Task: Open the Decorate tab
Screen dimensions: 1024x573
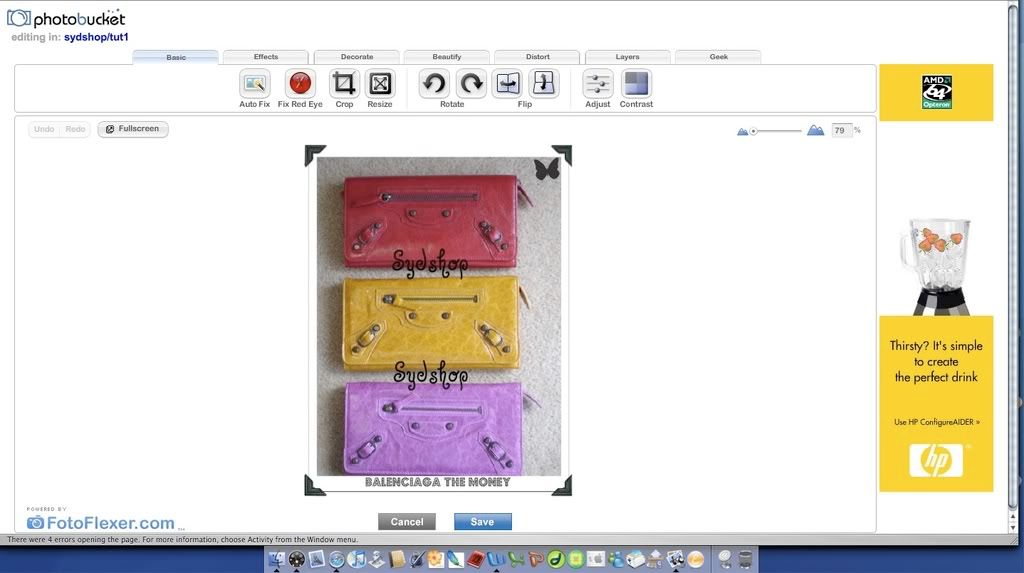Action: click(x=357, y=57)
